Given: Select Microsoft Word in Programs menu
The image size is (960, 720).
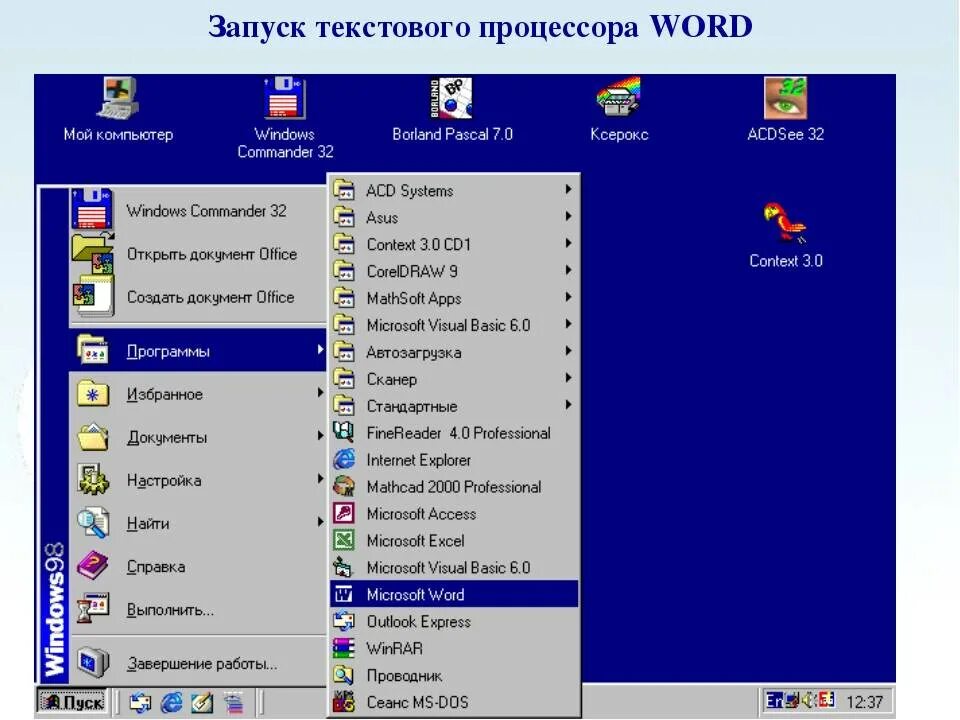Looking at the screenshot, I should coord(454,594).
